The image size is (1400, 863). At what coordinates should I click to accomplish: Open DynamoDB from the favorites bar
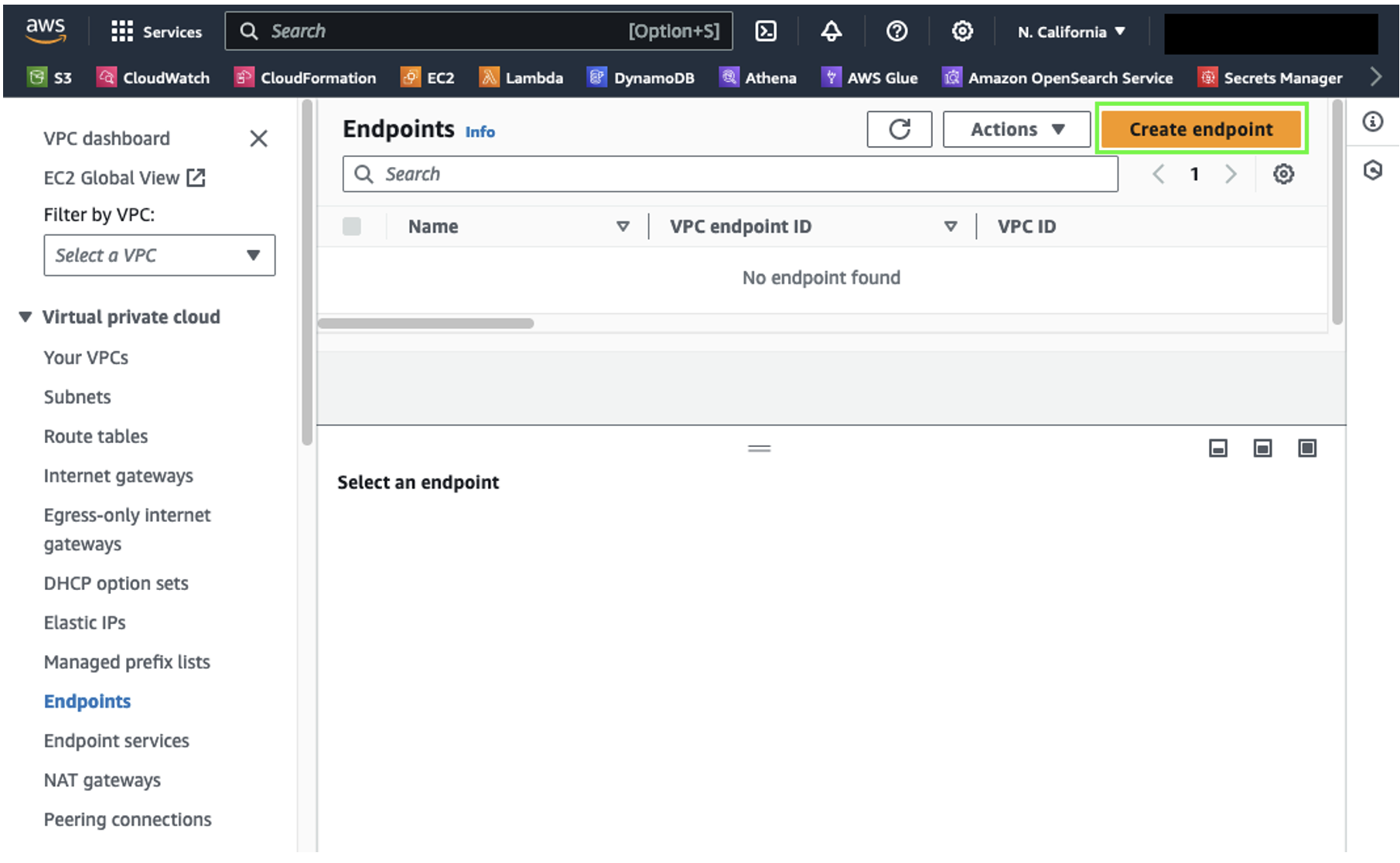(641, 77)
